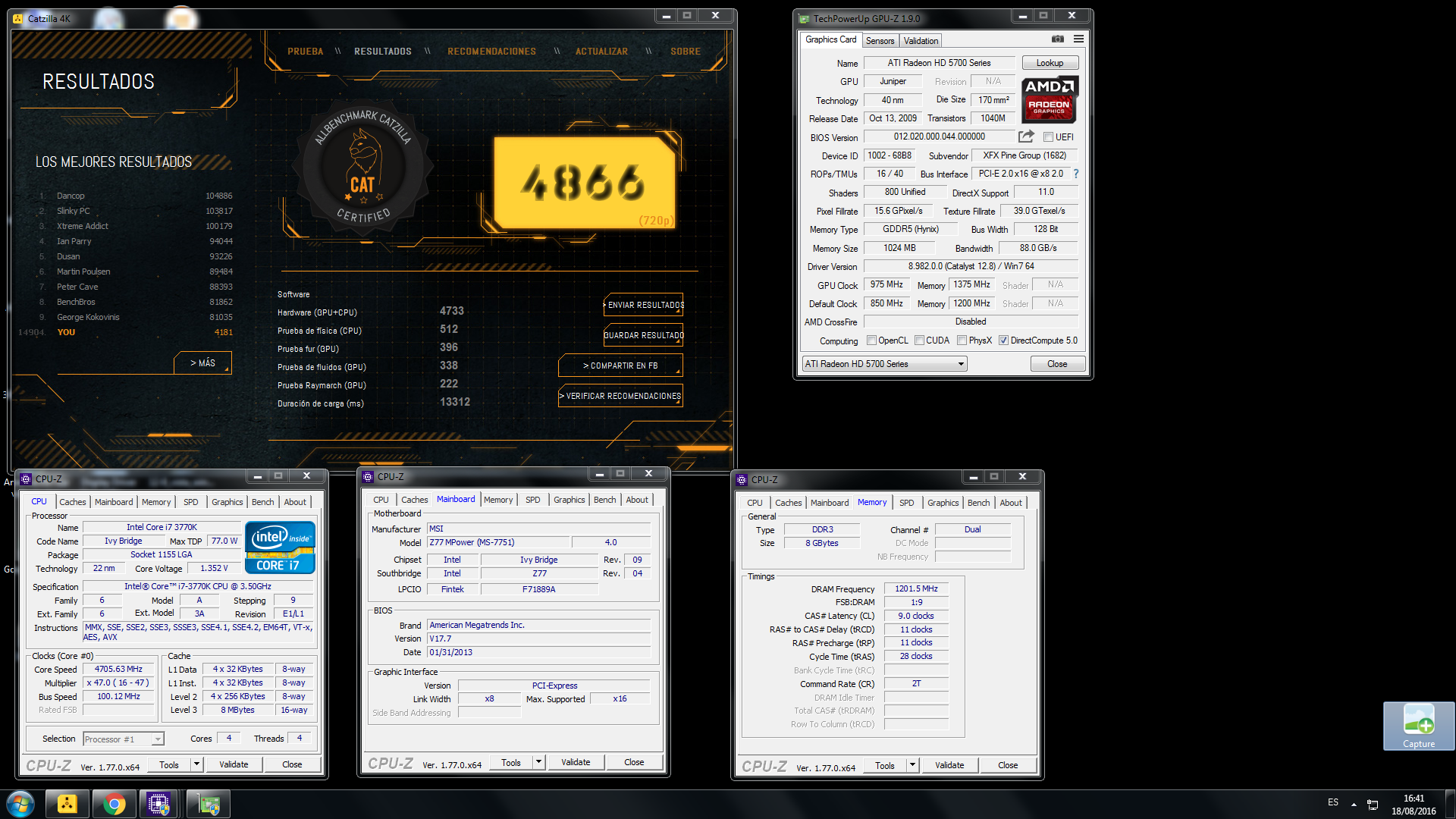
Task: Toggle the UEFI checkbox in GPU-Z
Action: click(1048, 137)
